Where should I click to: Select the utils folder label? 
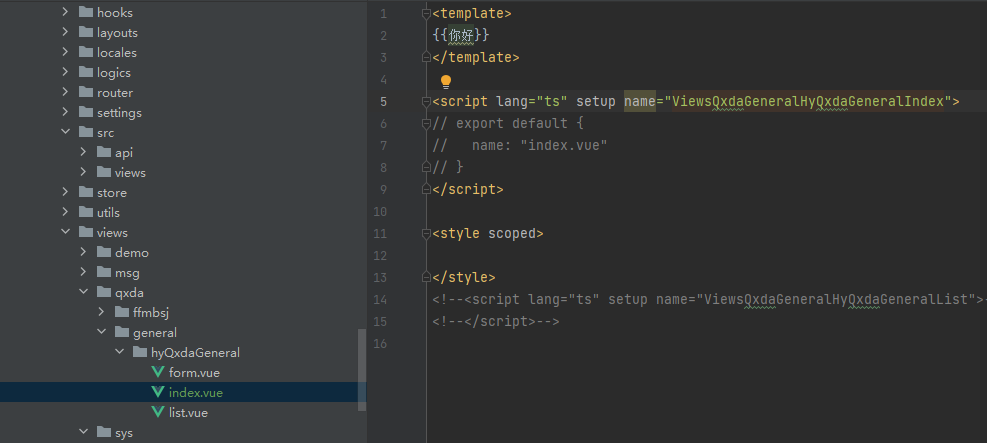108,212
